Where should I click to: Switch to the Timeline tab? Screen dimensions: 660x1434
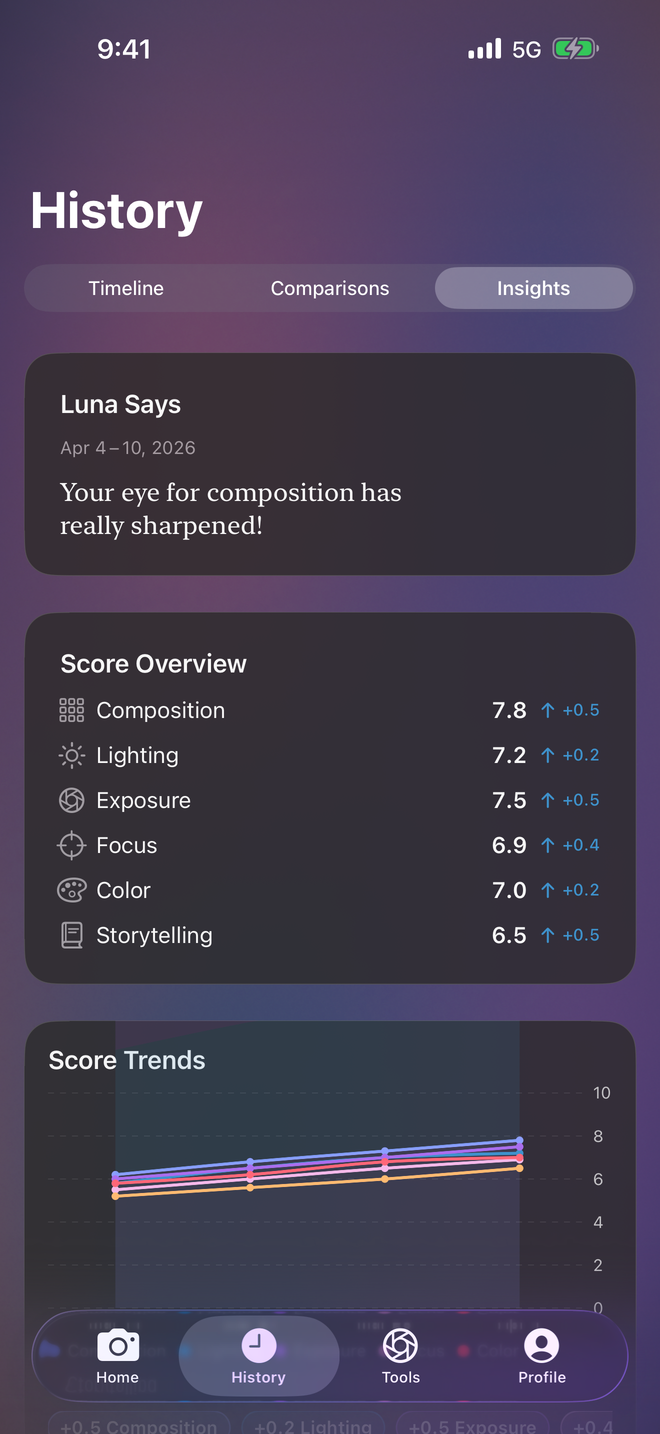pyautogui.click(x=126, y=288)
